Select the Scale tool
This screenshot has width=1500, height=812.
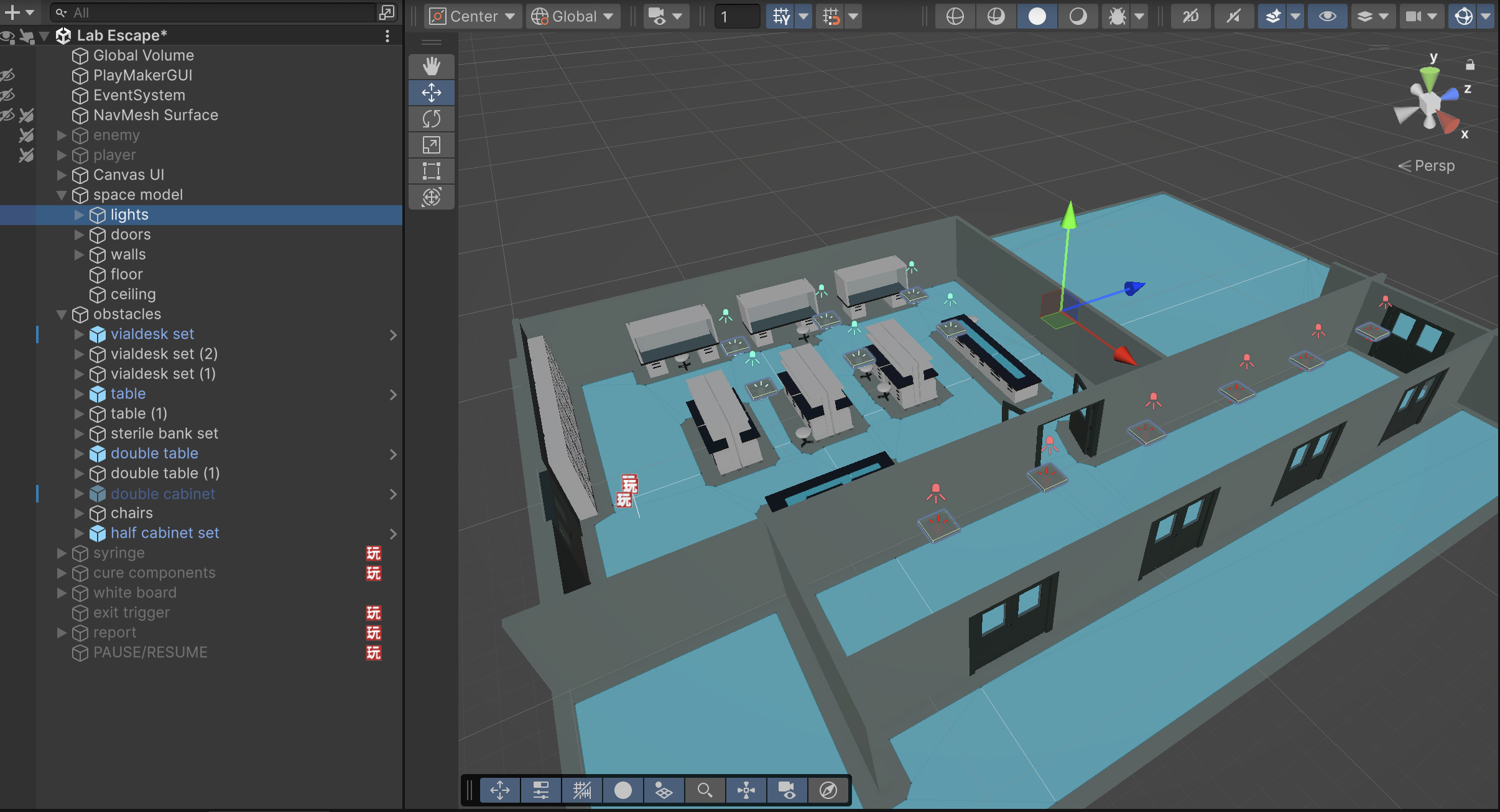click(x=432, y=144)
